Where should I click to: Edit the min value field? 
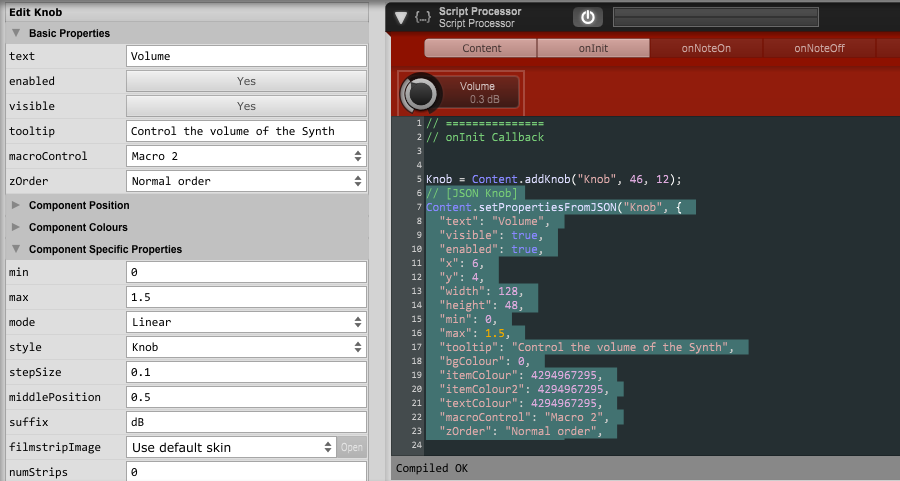(246, 272)
